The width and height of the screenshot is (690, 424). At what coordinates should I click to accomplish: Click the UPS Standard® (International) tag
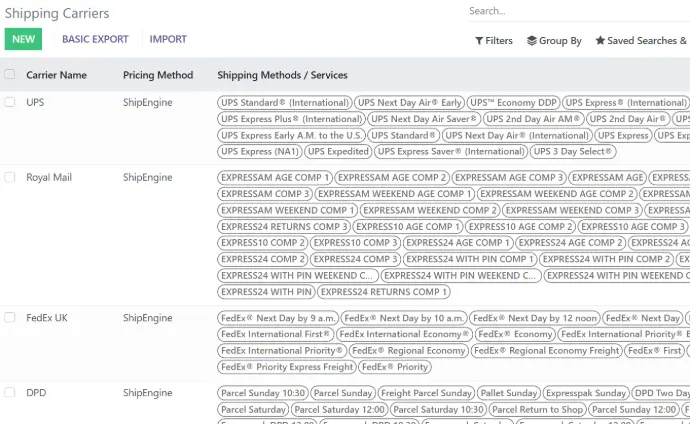coord(285,102)
